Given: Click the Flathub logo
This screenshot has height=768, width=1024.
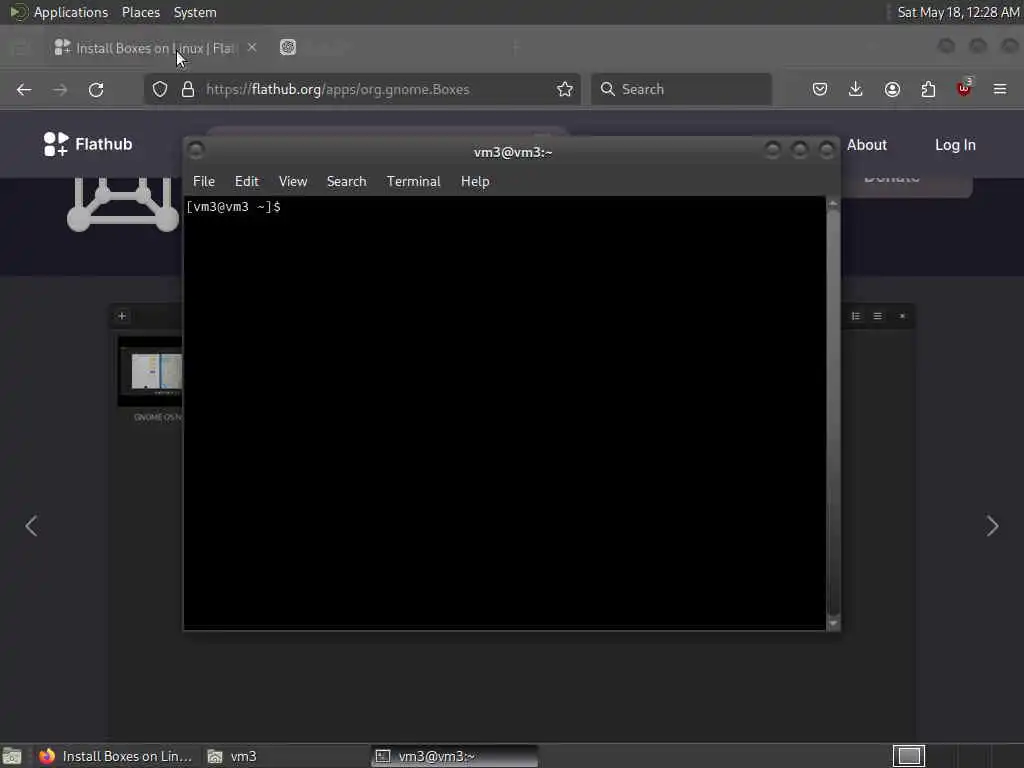Looking at the screenshot, I should [88, 144].
